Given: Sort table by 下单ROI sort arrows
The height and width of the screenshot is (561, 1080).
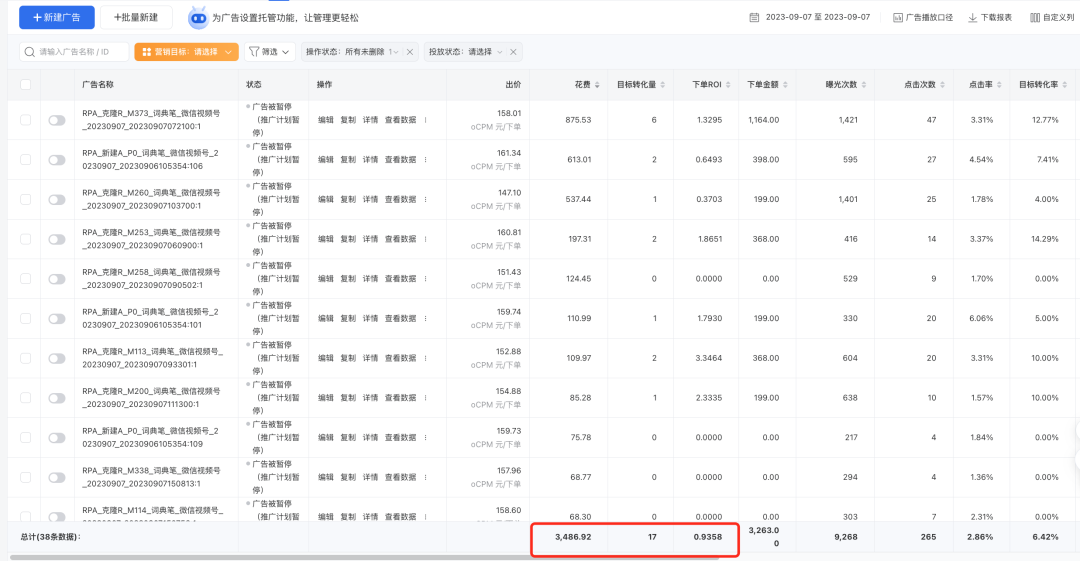Looking at the screenshot, I should pyautogui.click(x=728, y=85).
